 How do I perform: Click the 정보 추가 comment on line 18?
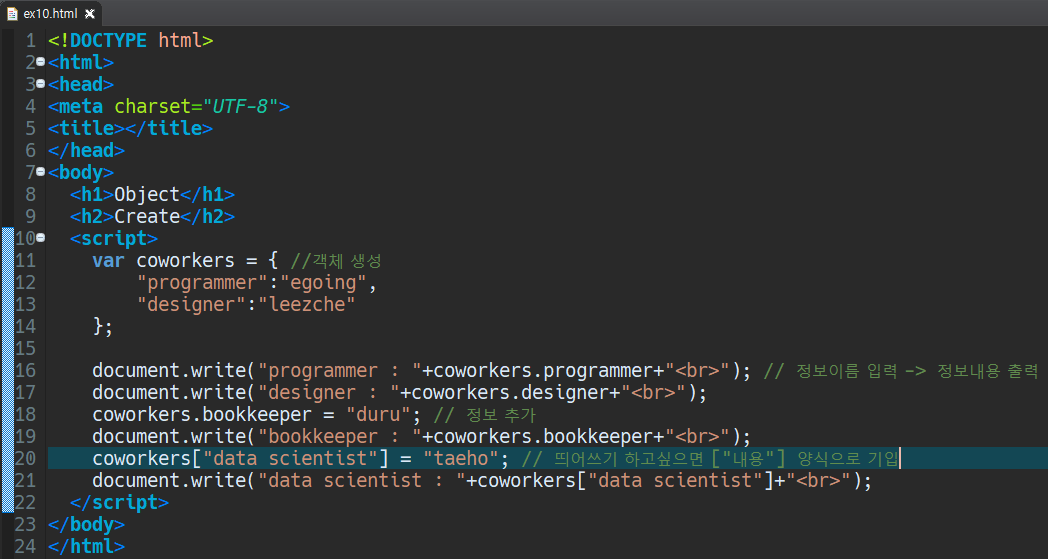485,415
